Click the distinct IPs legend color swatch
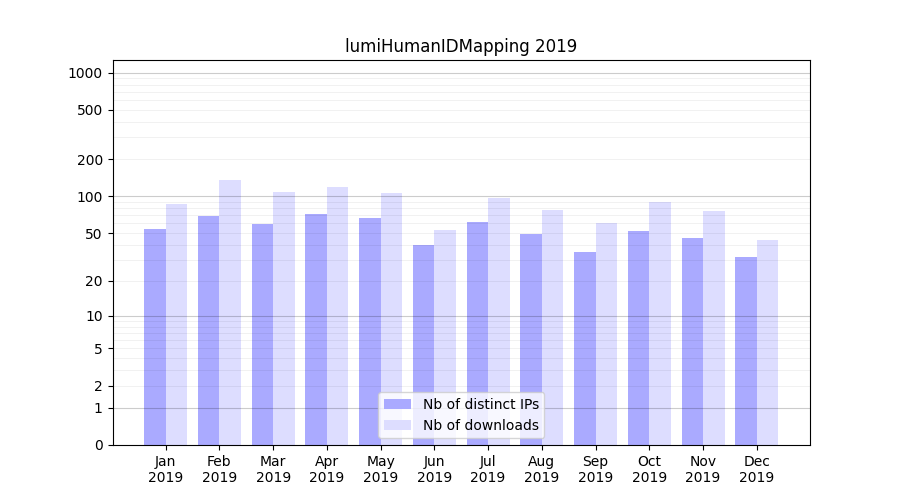Viewport: 900px width, 500px height. (x=397, y=404)
